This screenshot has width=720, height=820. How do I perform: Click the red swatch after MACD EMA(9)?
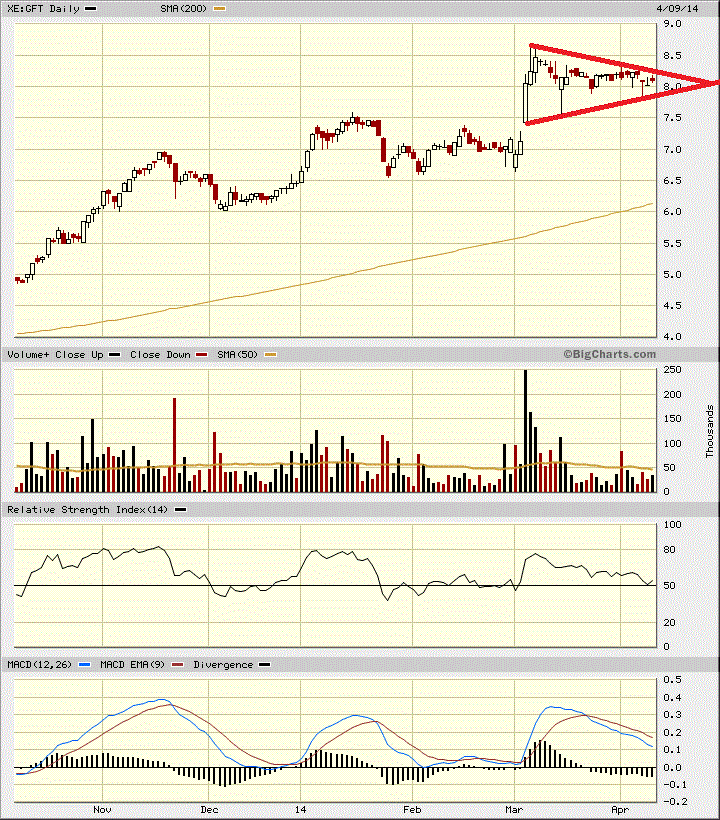tap(178, 665)
